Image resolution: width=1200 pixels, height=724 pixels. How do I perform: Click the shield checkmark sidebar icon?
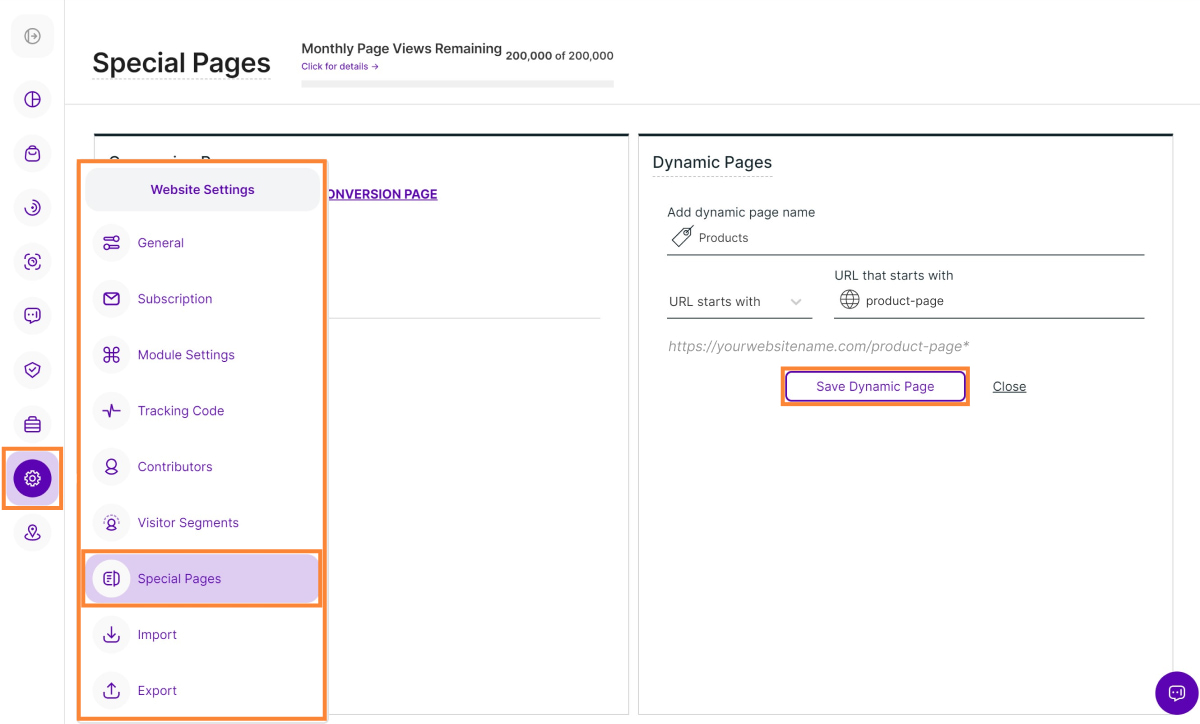(32, 370)
